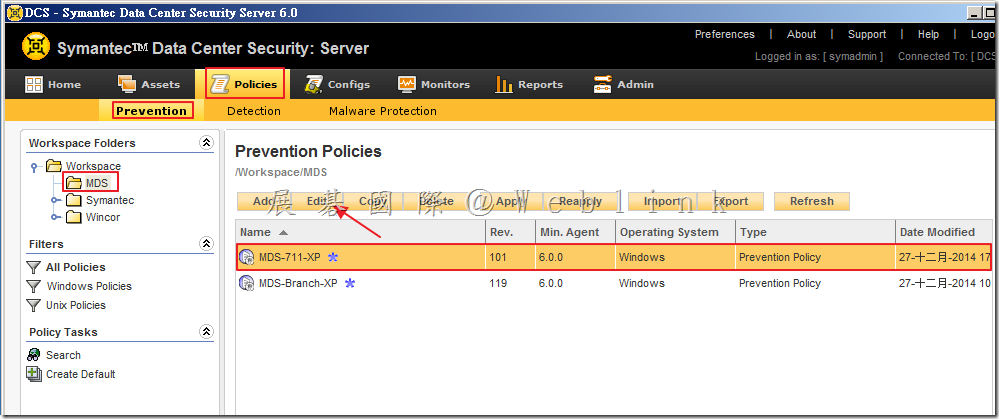Screen dimensions: 999x419
Task: Sort by the Rev. column header
Action: [x=510, y=232]
